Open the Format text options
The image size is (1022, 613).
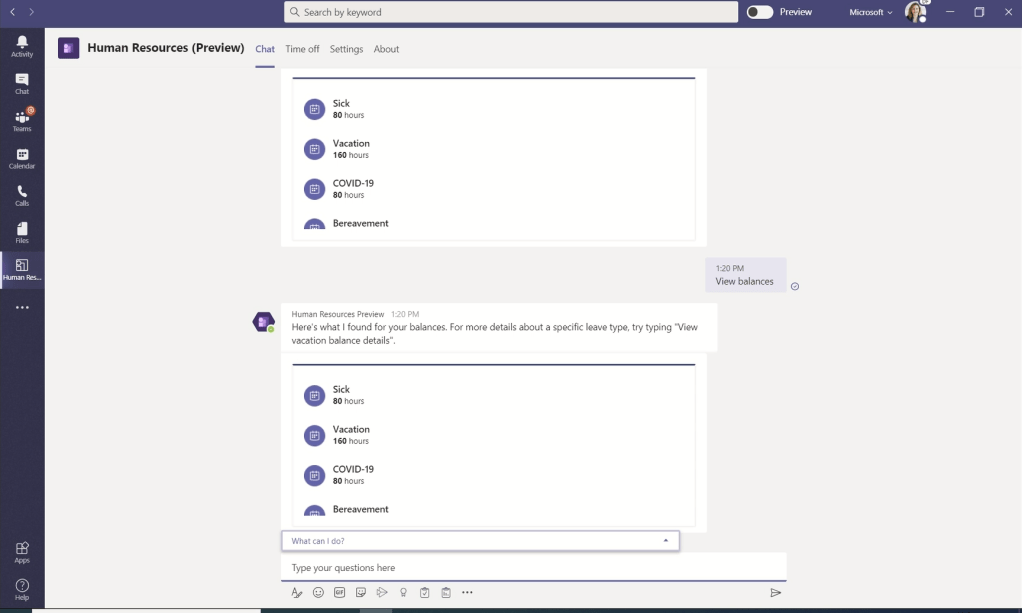296,593
